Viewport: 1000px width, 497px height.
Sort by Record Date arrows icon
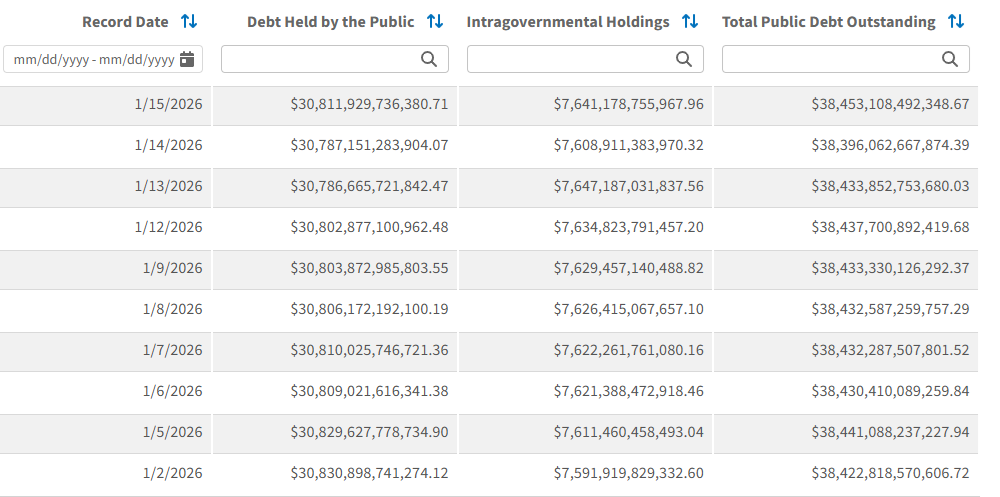[189, 21]
